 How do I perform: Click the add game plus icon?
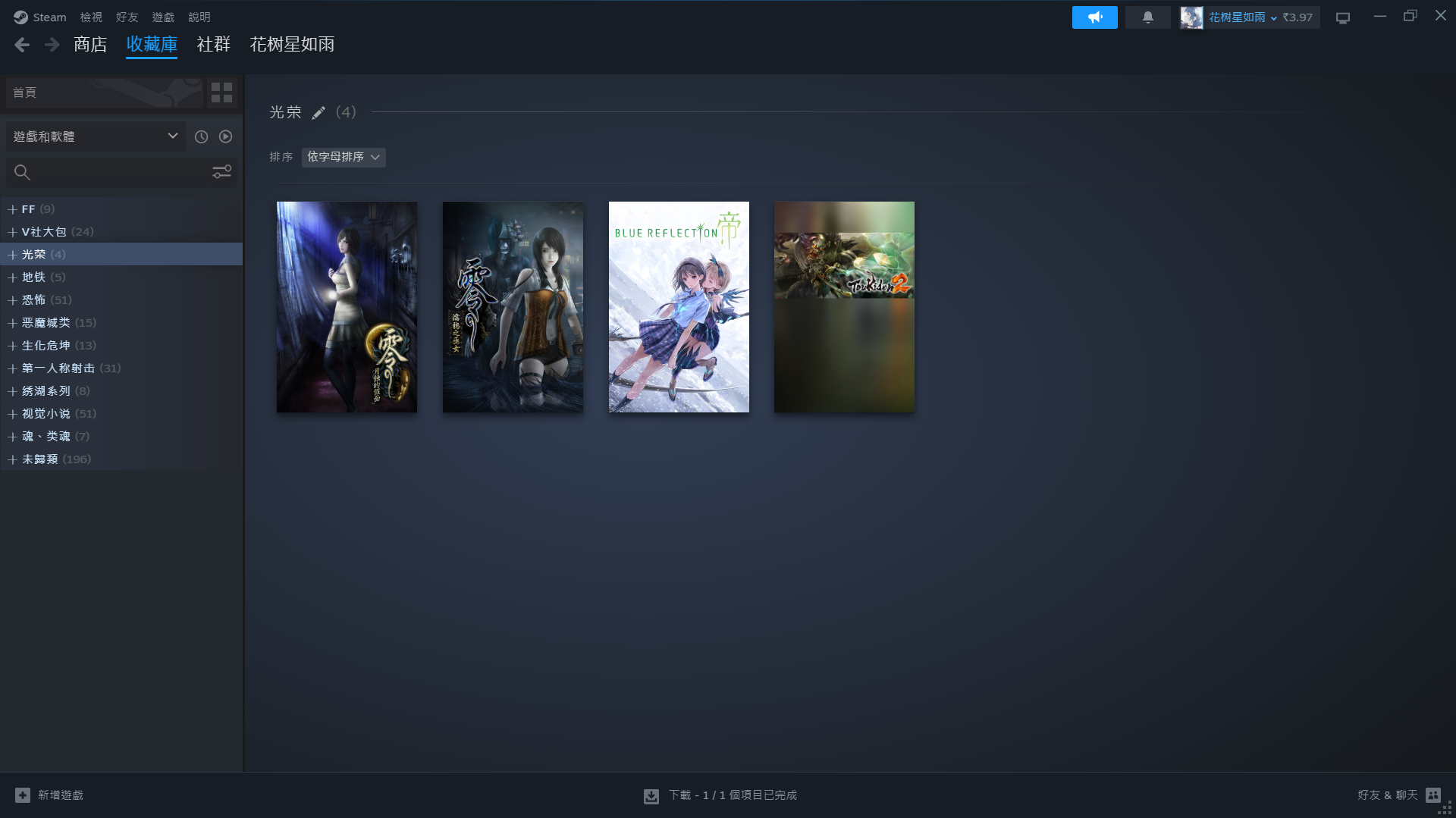(x=23, y=794)
